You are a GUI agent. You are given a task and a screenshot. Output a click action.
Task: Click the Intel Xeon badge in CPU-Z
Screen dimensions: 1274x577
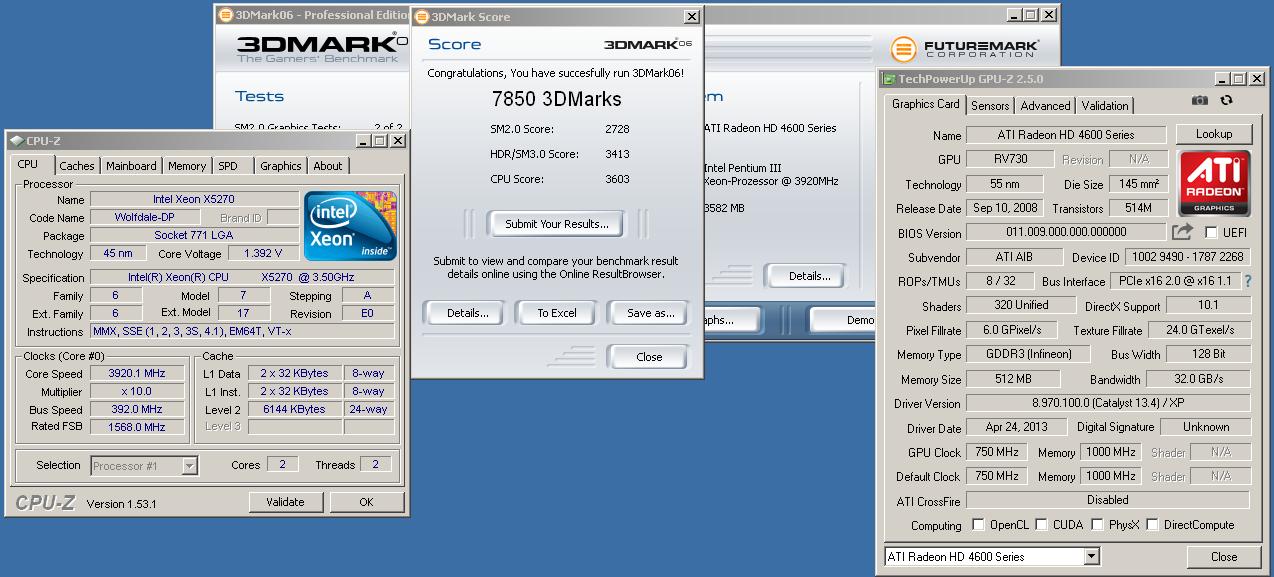point(349,224)
